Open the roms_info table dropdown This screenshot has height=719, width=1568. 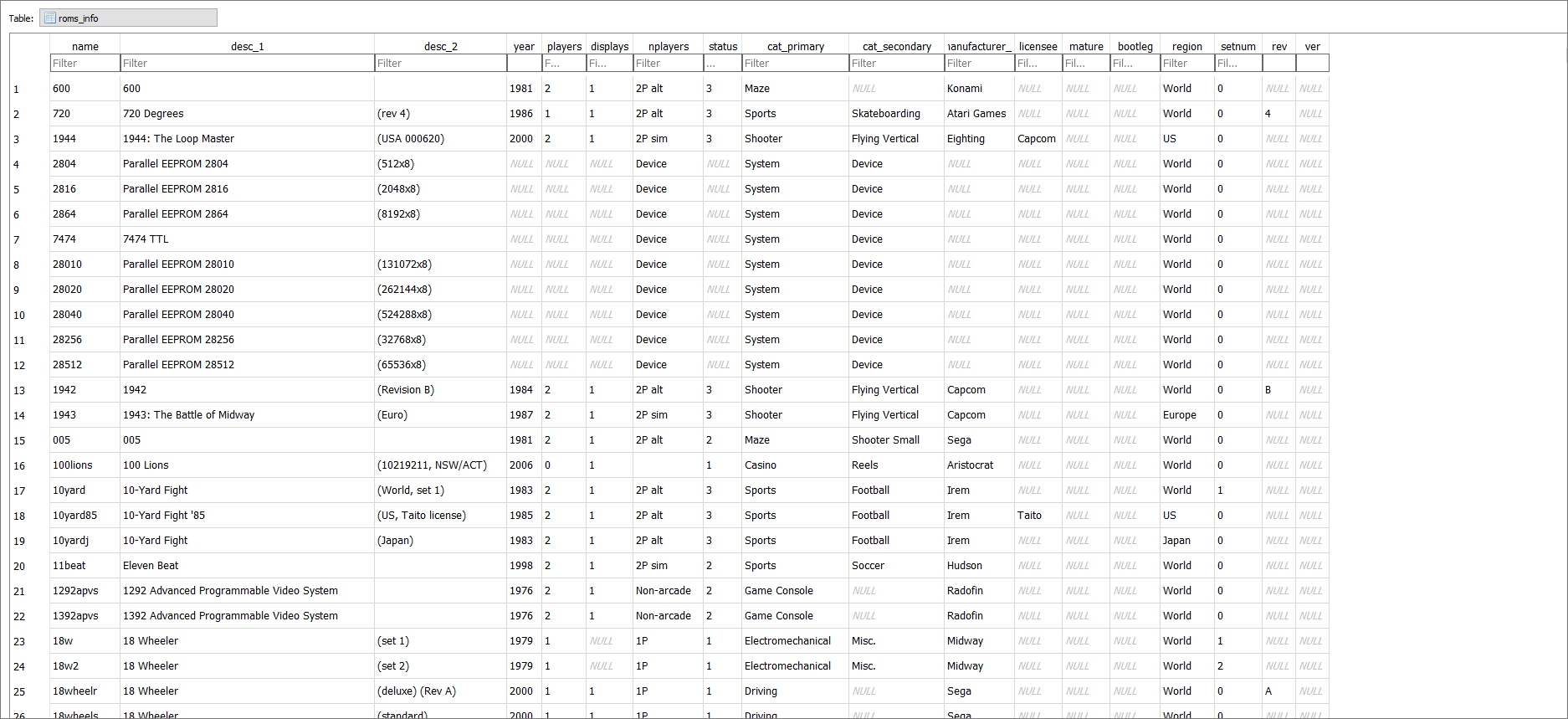pos(128,18)
